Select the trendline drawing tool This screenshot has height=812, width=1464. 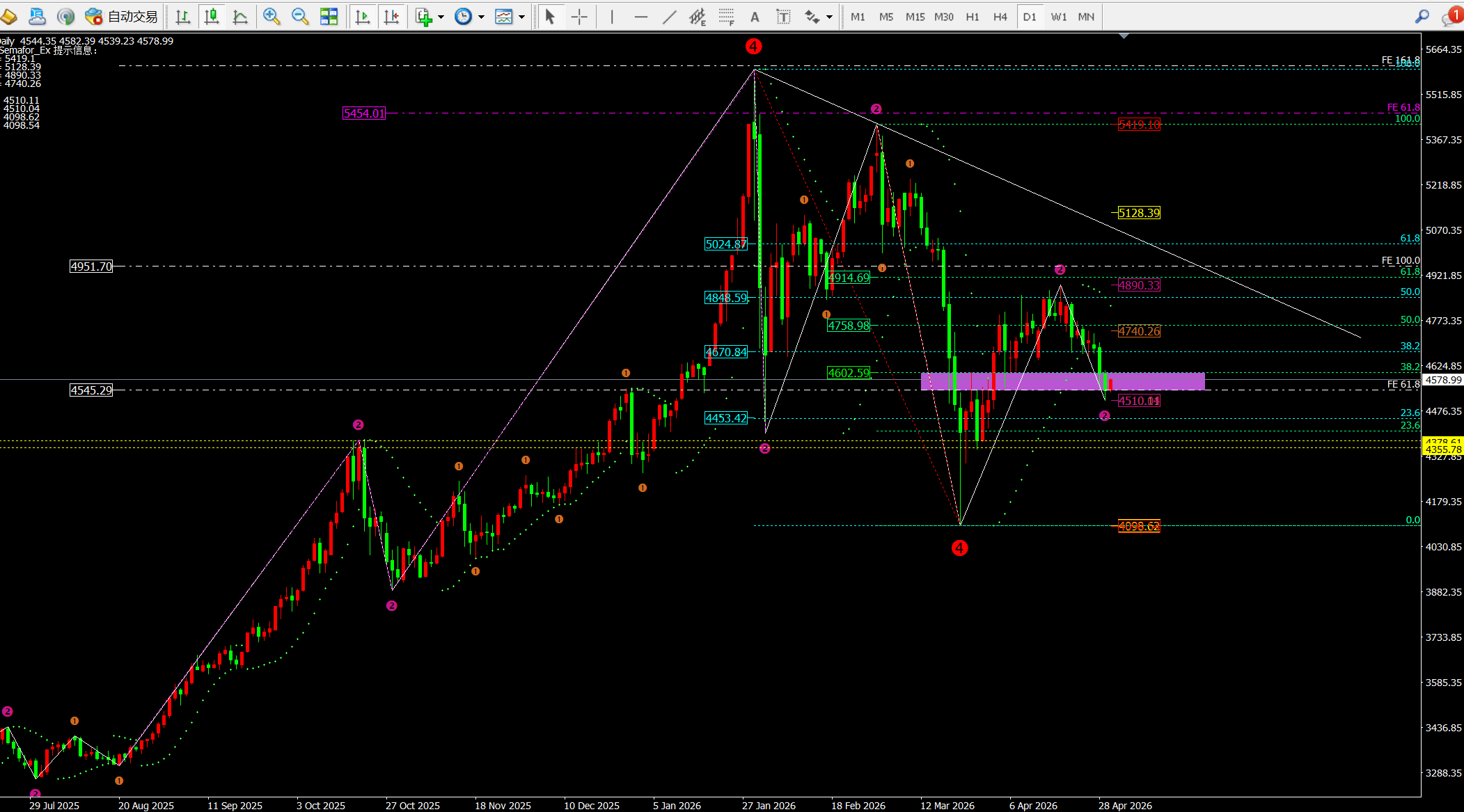coord(669,17)
